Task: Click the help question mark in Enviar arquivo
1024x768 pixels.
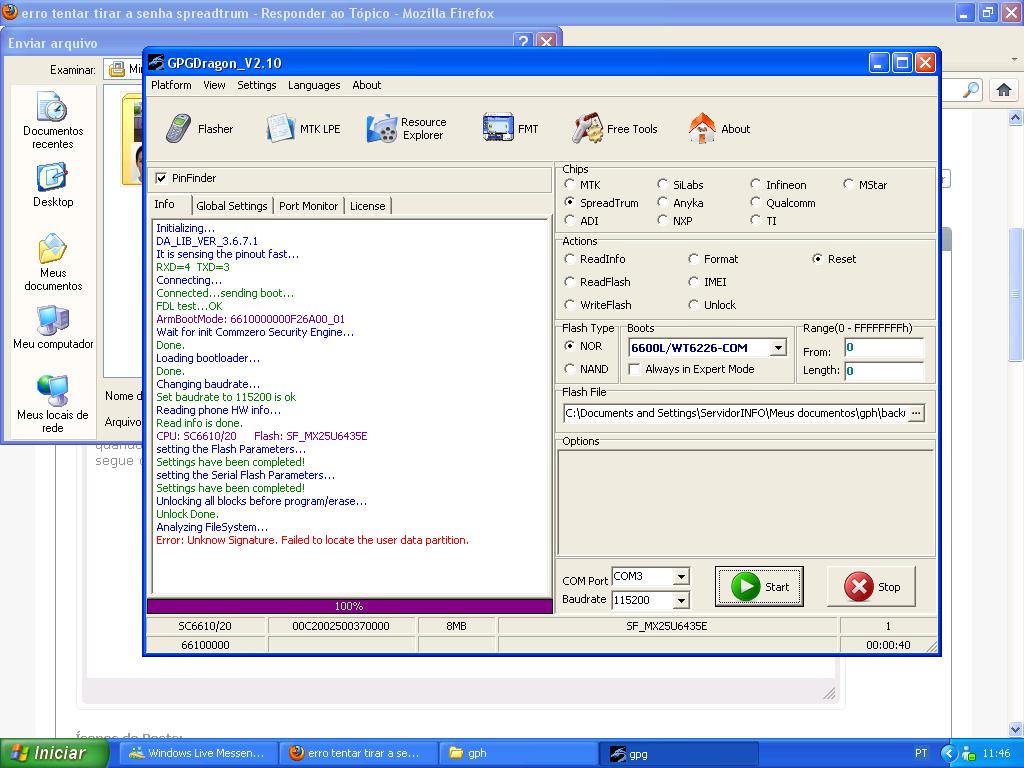Action: 523,42
